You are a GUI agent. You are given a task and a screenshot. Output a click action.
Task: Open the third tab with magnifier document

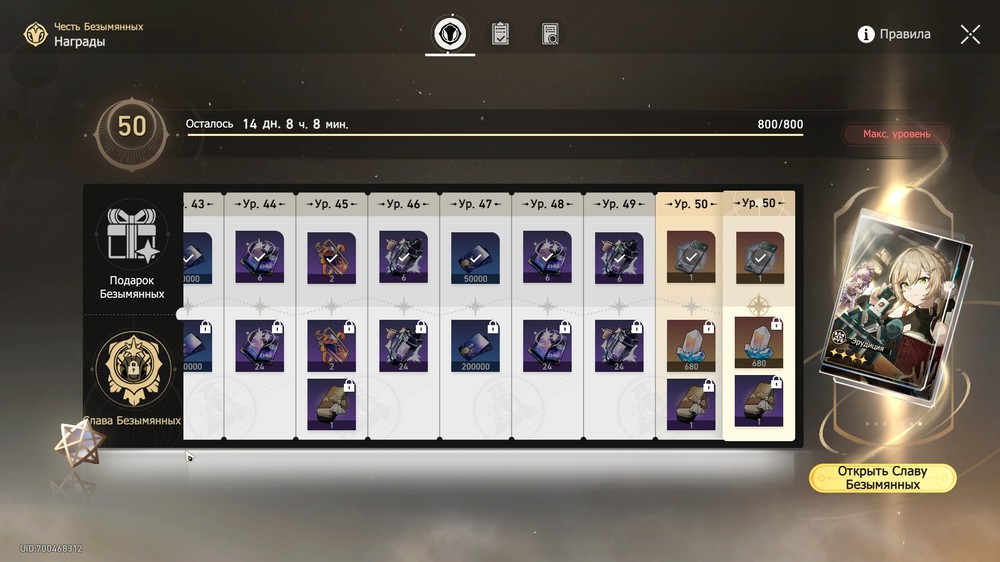click(550, 34)
